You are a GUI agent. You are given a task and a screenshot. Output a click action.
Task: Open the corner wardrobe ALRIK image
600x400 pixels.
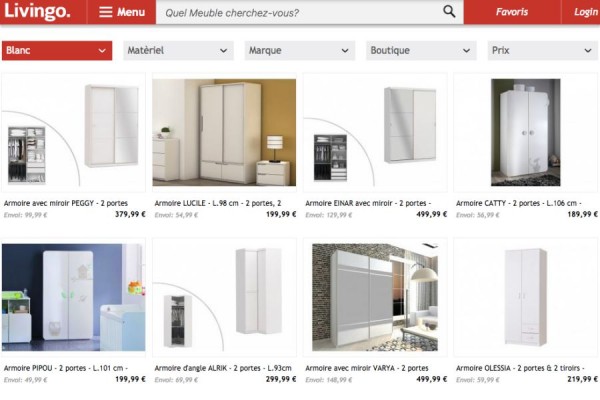point(224,297)
